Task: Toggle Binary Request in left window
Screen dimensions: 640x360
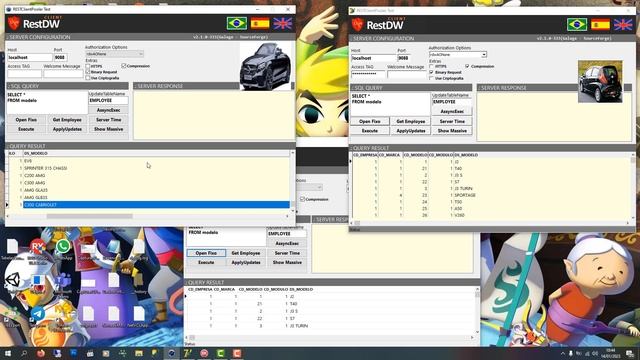Action: (x=88, y=71)
